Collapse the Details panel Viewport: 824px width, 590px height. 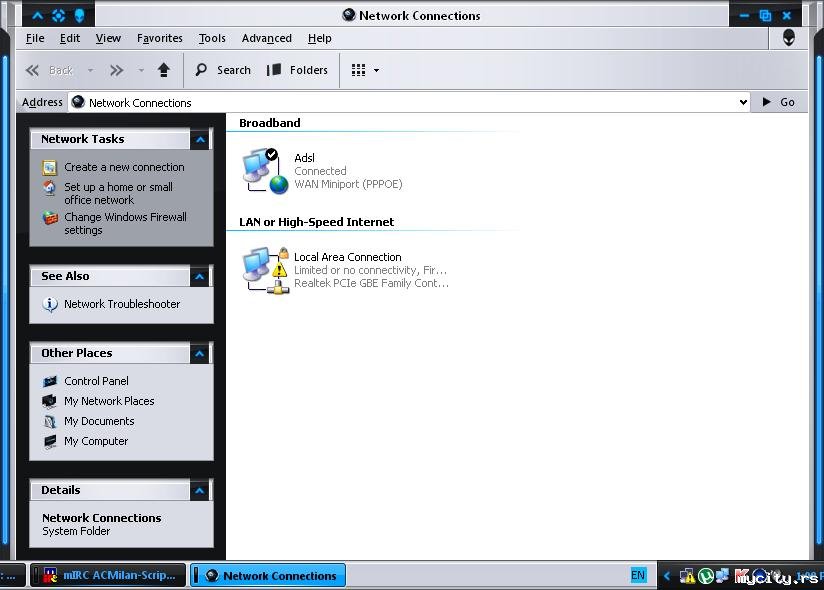point(200,491)
